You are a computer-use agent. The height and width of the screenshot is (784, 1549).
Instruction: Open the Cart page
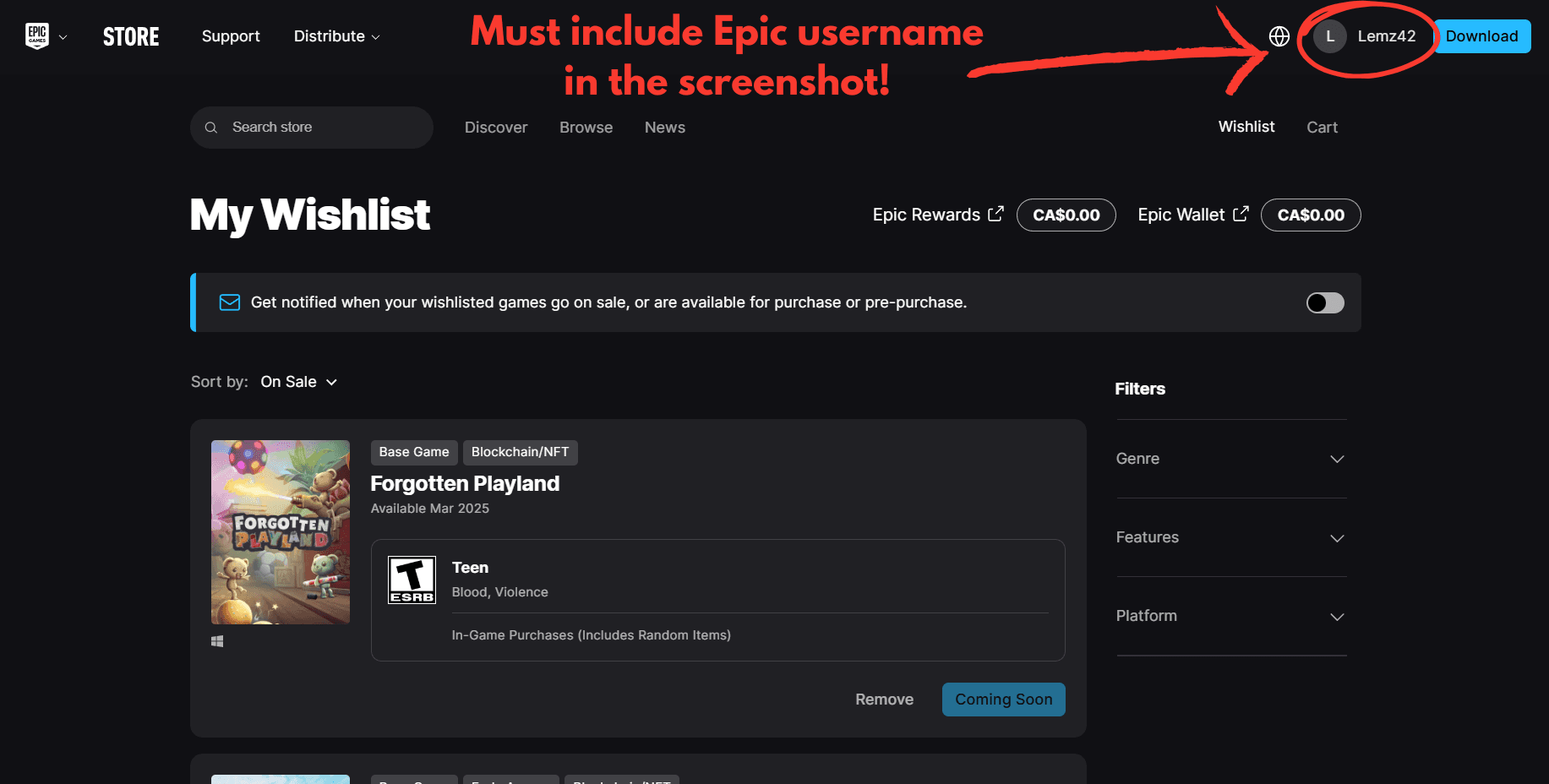pyautogui.click(x=1322, y=128)
